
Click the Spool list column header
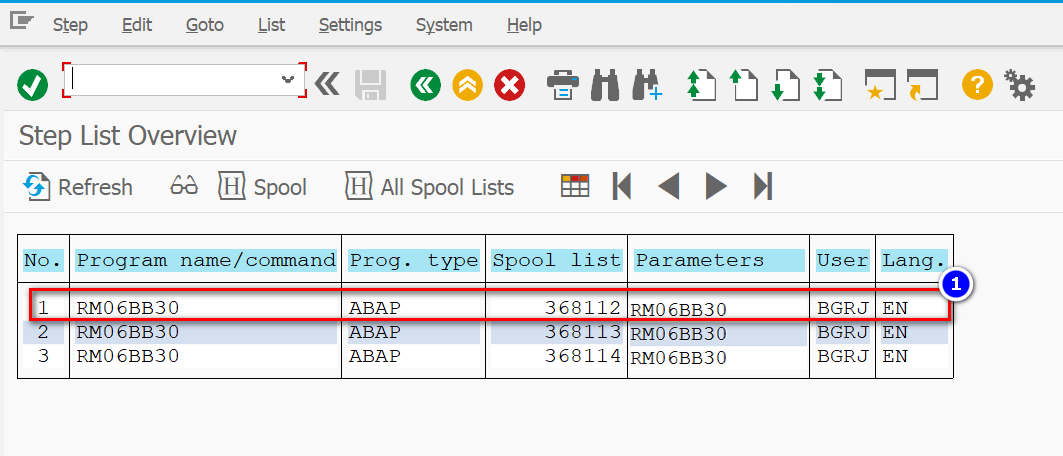(557, 260)
